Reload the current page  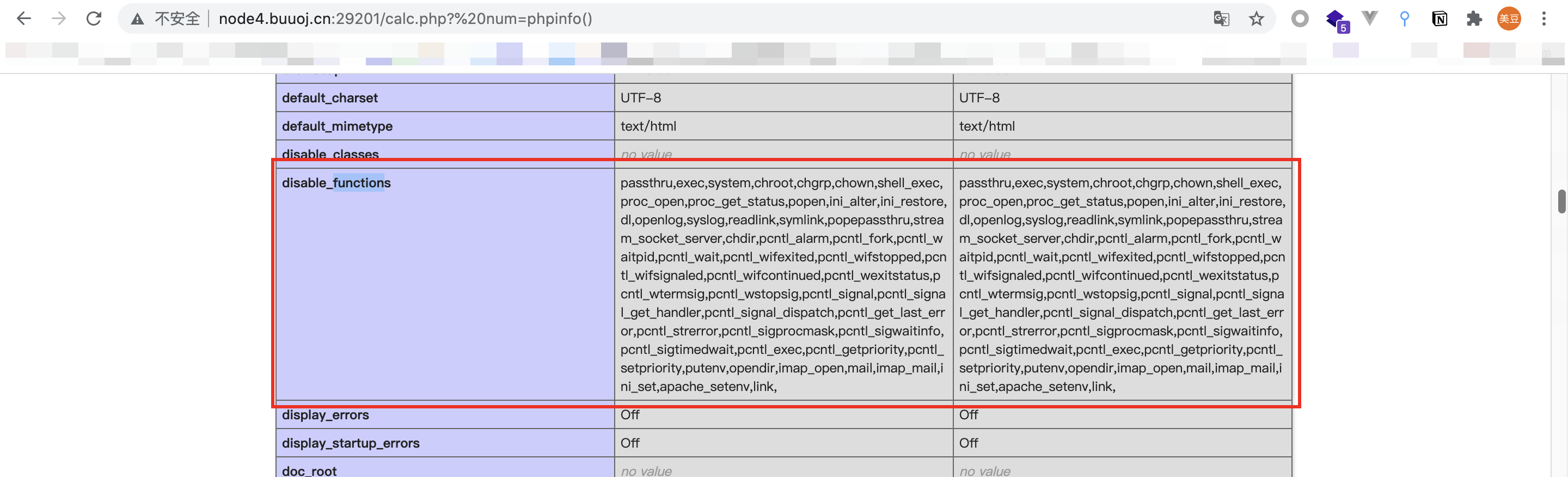click(94, 19)
